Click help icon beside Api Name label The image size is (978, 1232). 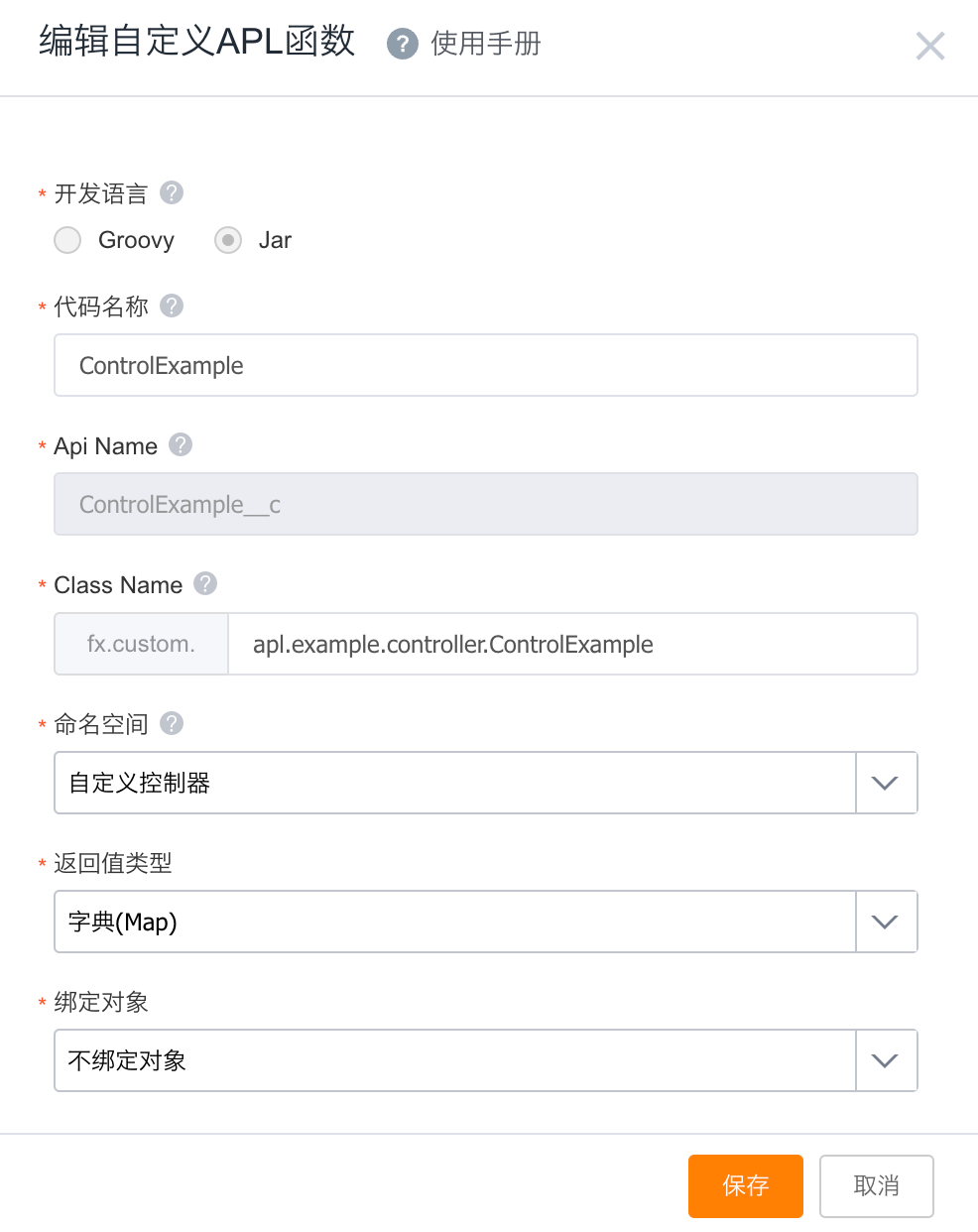(x=181, y=444)
